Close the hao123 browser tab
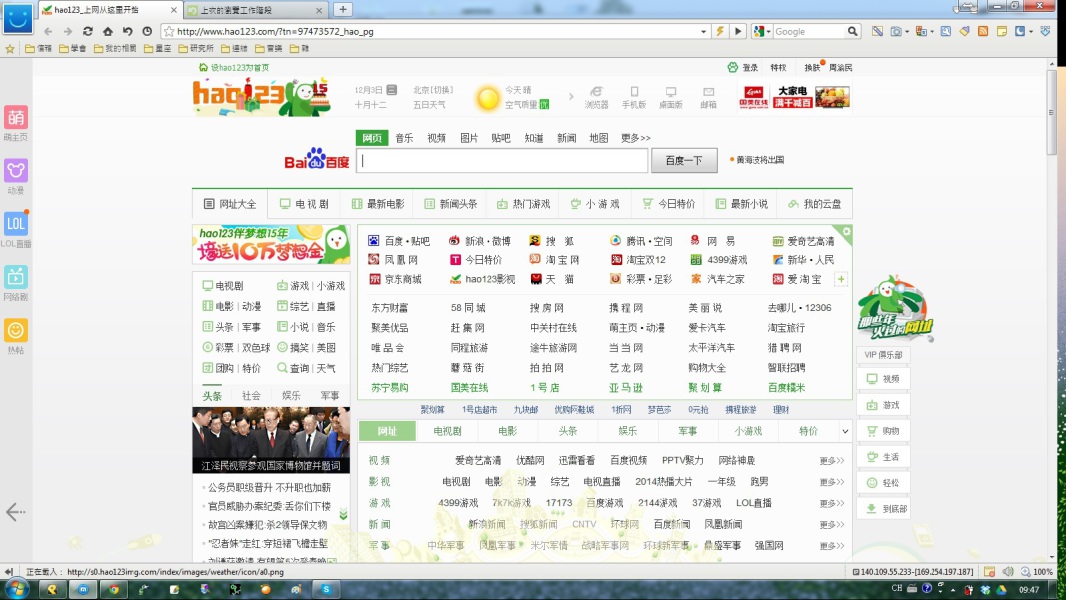The image size is (1066, 600). click(173, 10)
